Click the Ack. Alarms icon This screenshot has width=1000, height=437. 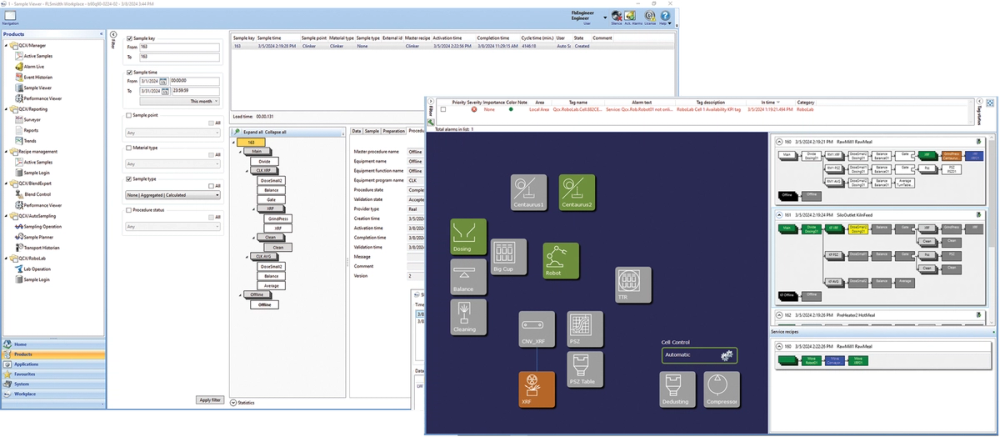point(632,17)
